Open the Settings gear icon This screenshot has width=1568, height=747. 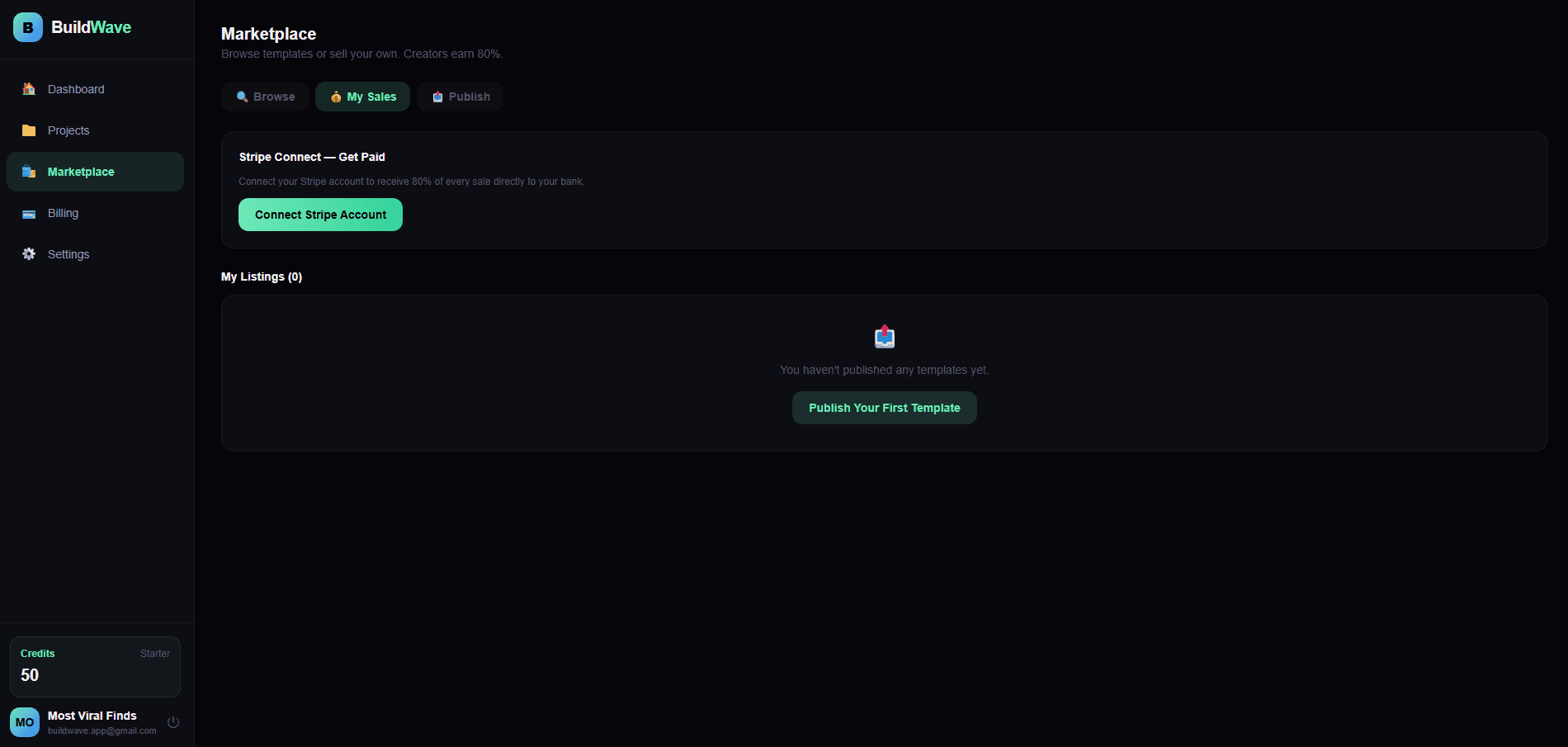click(x=28, y=253)
